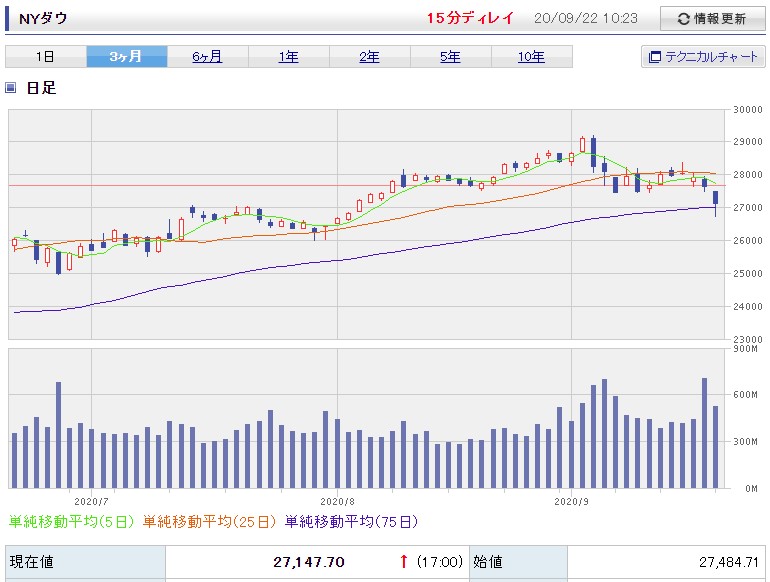Click the (17:00) time text
Image resolution: width=770 pixels, height=582 pixels.
[440, 561]
